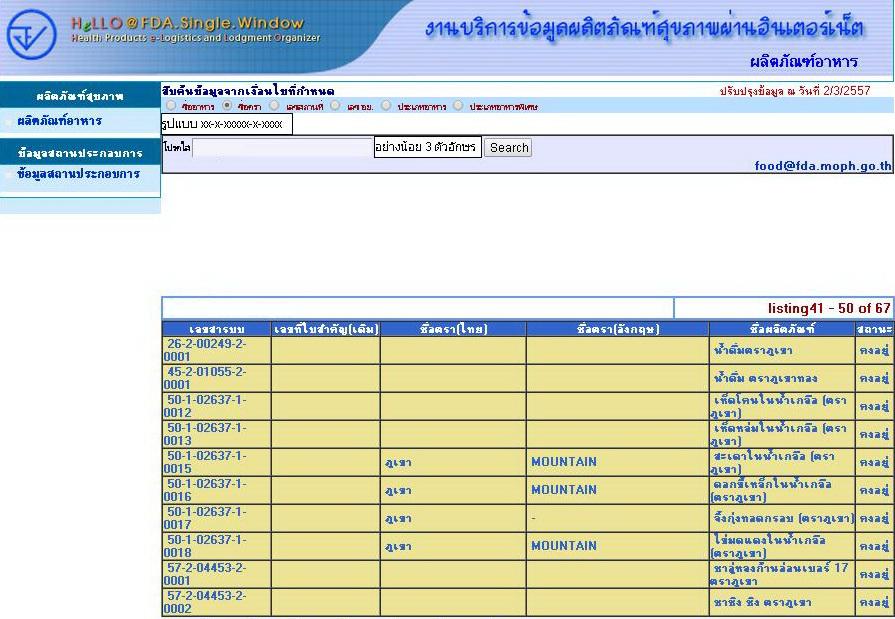Select the ชื่ออาหาร (food name) radio button
This screenshot has width=895, height=619.
(x=171, y=106)
